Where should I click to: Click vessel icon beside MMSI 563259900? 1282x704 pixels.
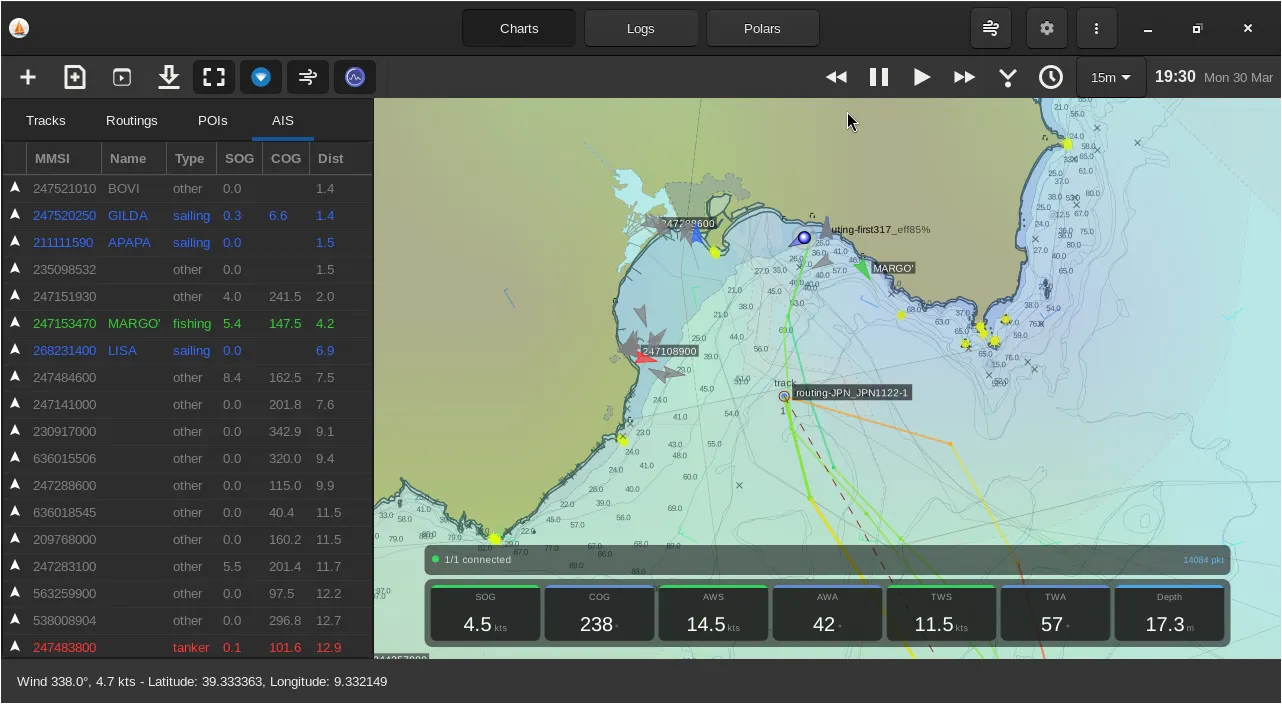pyautogui.click(x=15, y=593)
